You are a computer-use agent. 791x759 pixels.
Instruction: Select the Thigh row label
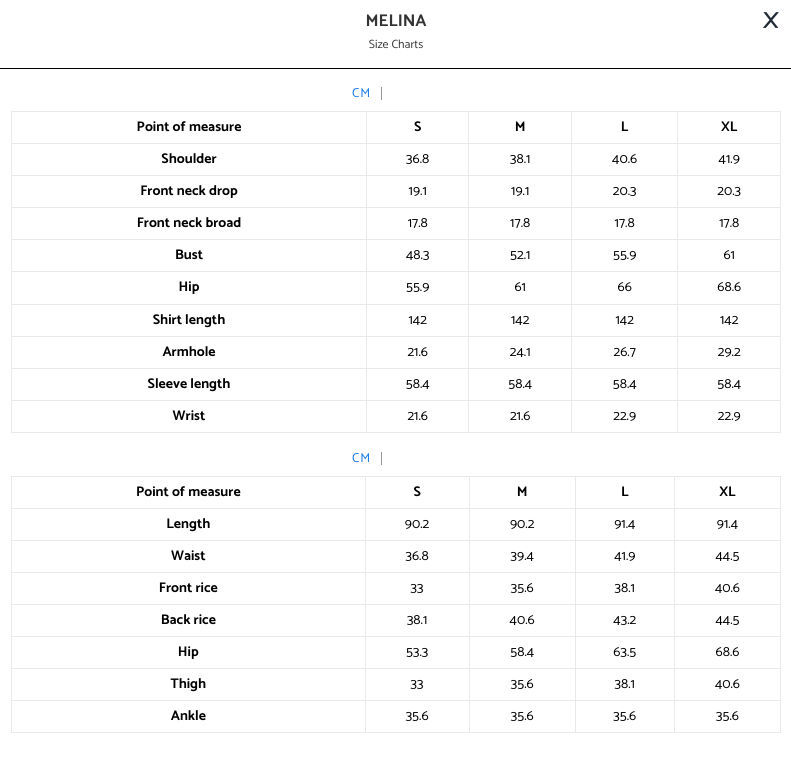click(188, 684)
